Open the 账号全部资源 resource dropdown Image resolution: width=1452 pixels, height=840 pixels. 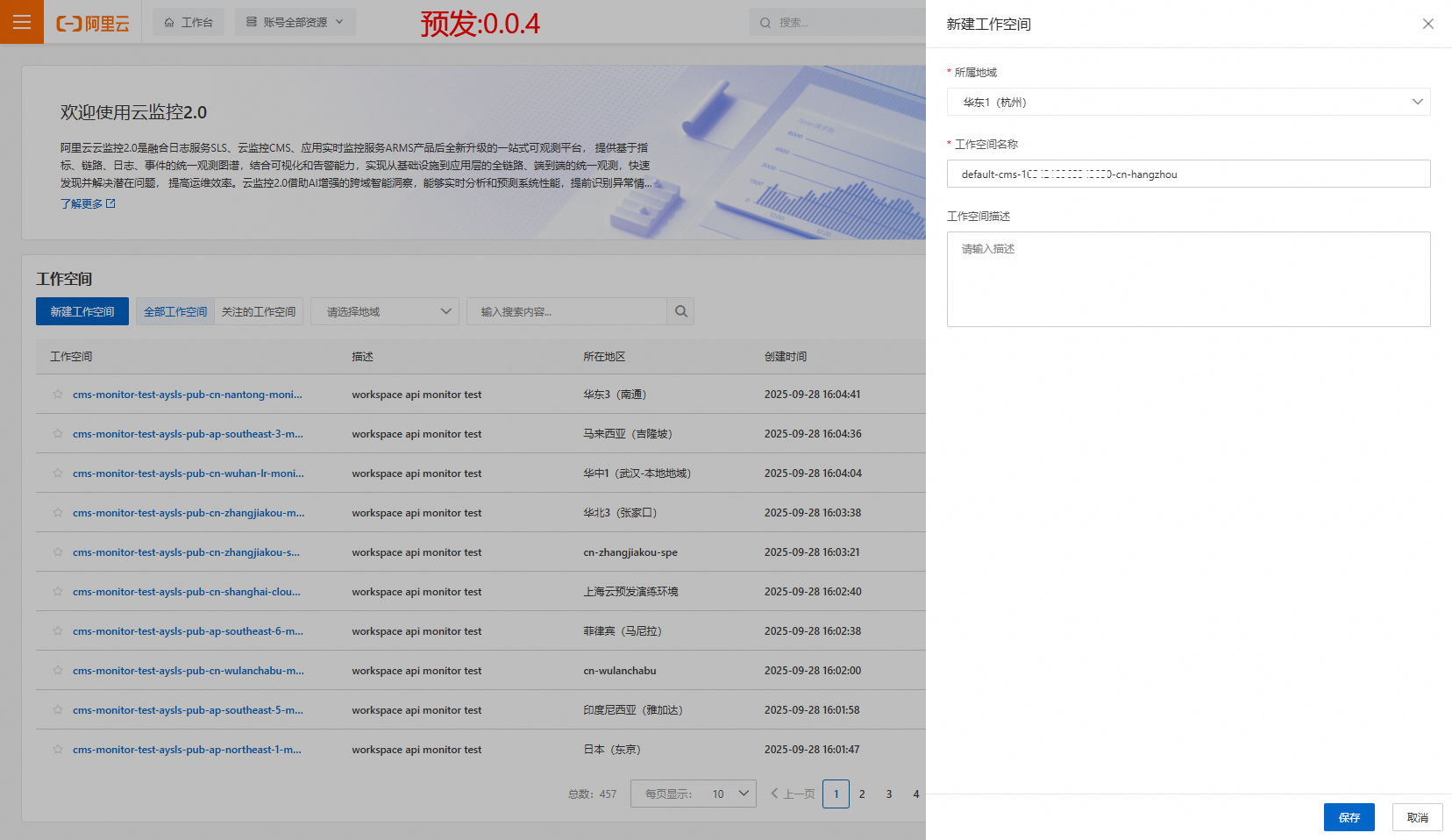tap(295, 22)
